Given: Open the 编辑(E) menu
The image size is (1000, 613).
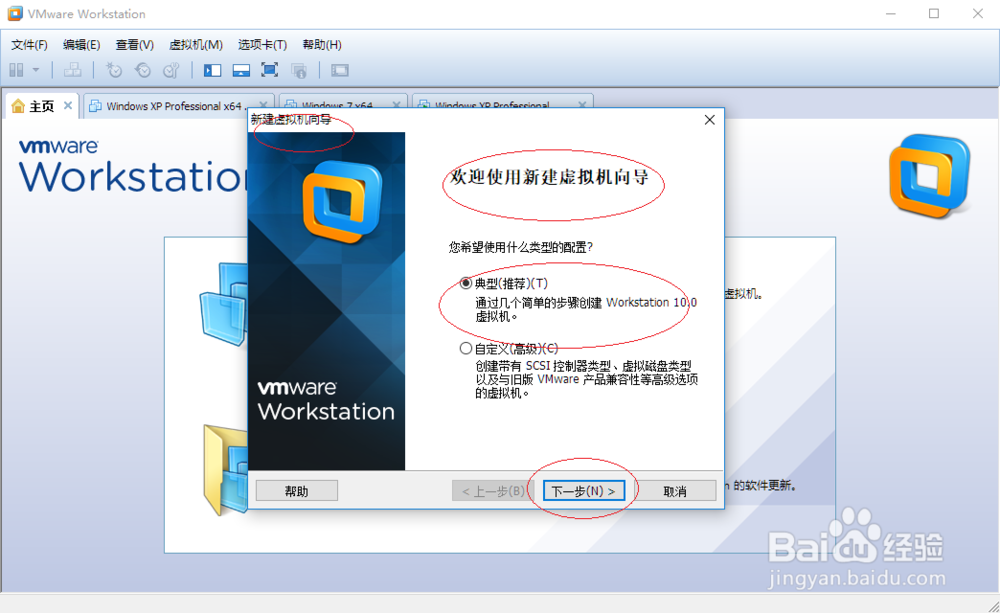Looking at the screenshot, I should (82, 45).
